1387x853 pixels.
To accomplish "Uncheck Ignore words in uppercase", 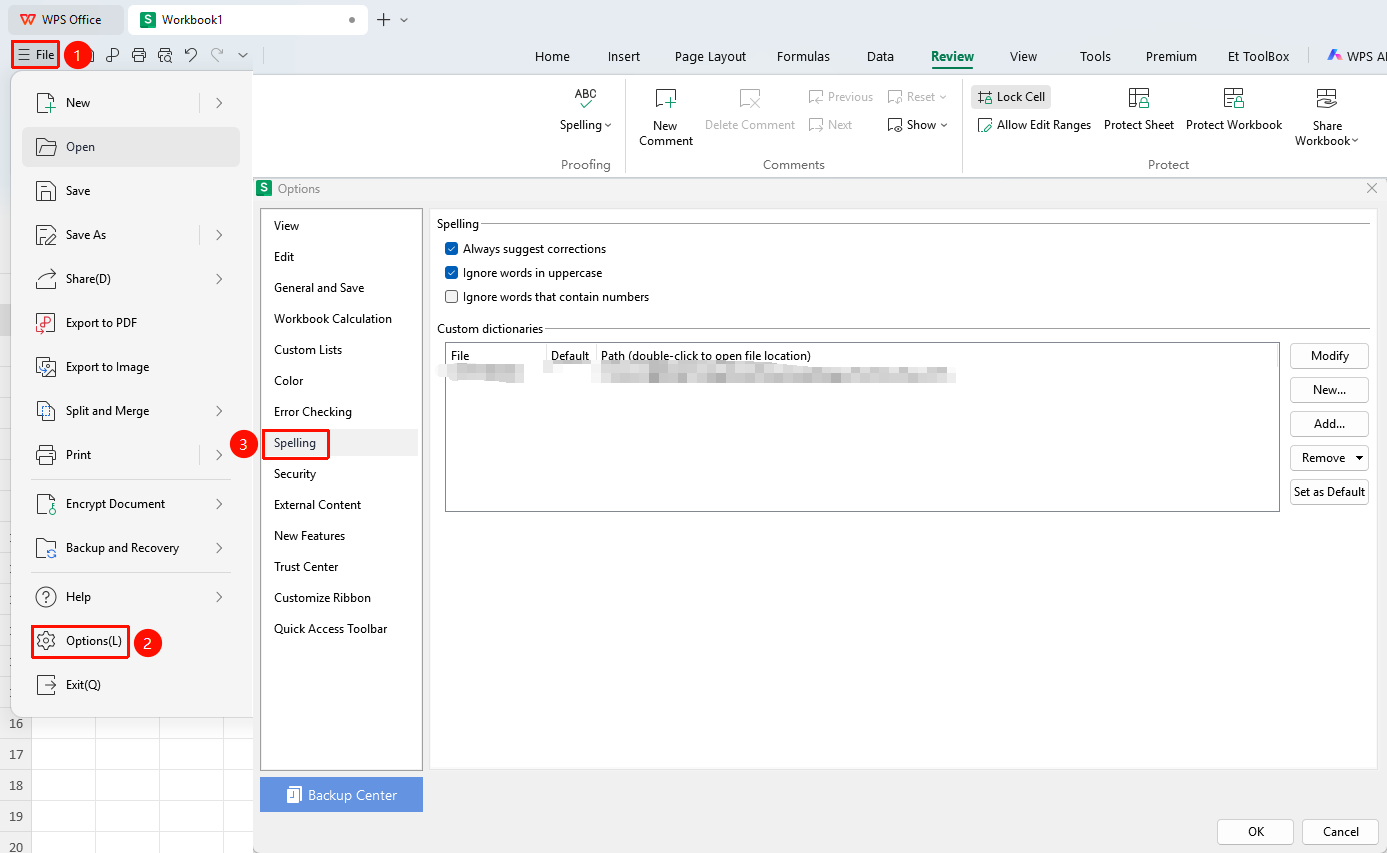I will (452, 273).
